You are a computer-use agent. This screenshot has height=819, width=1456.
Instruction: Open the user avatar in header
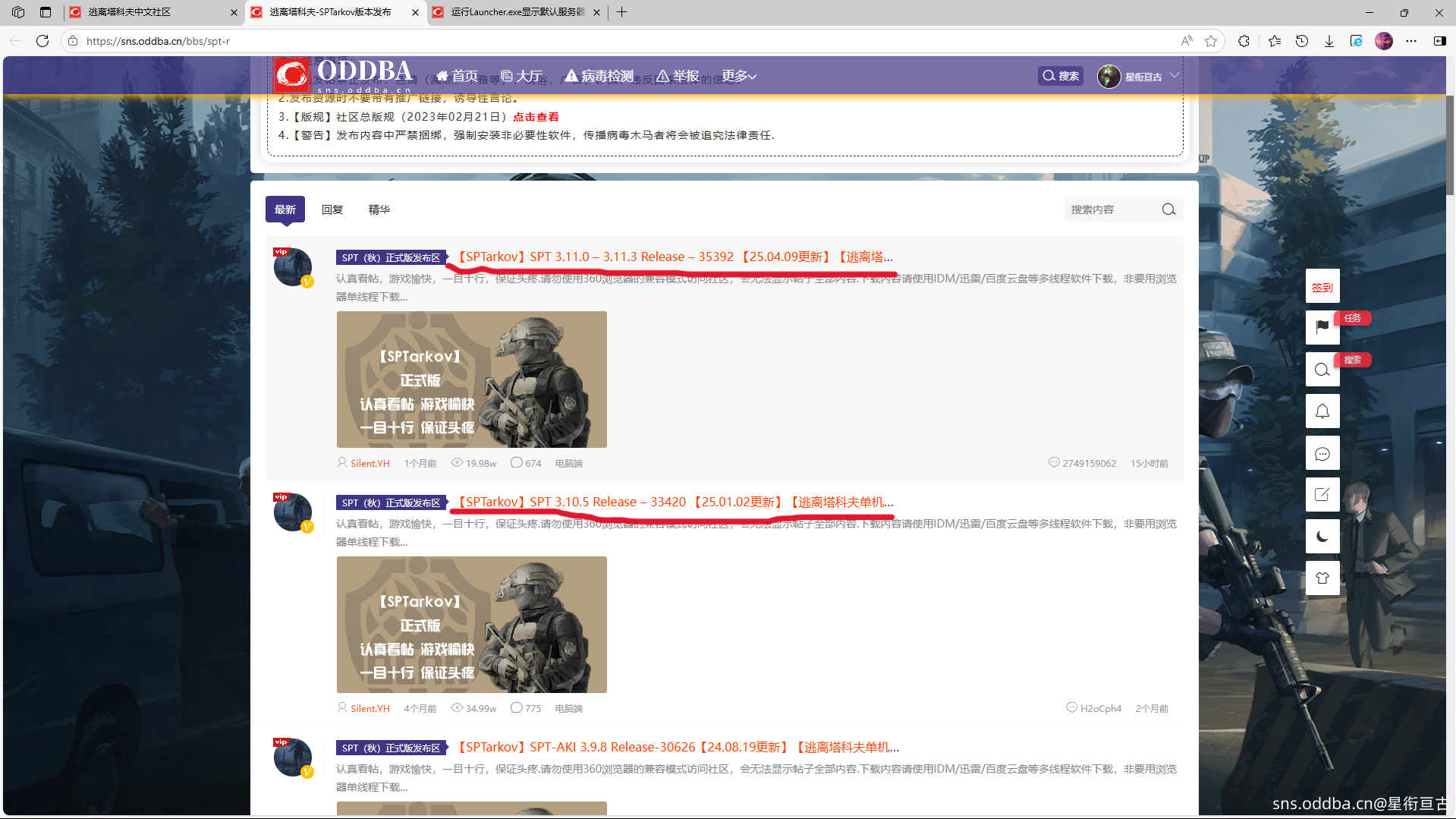[1109, 77]
